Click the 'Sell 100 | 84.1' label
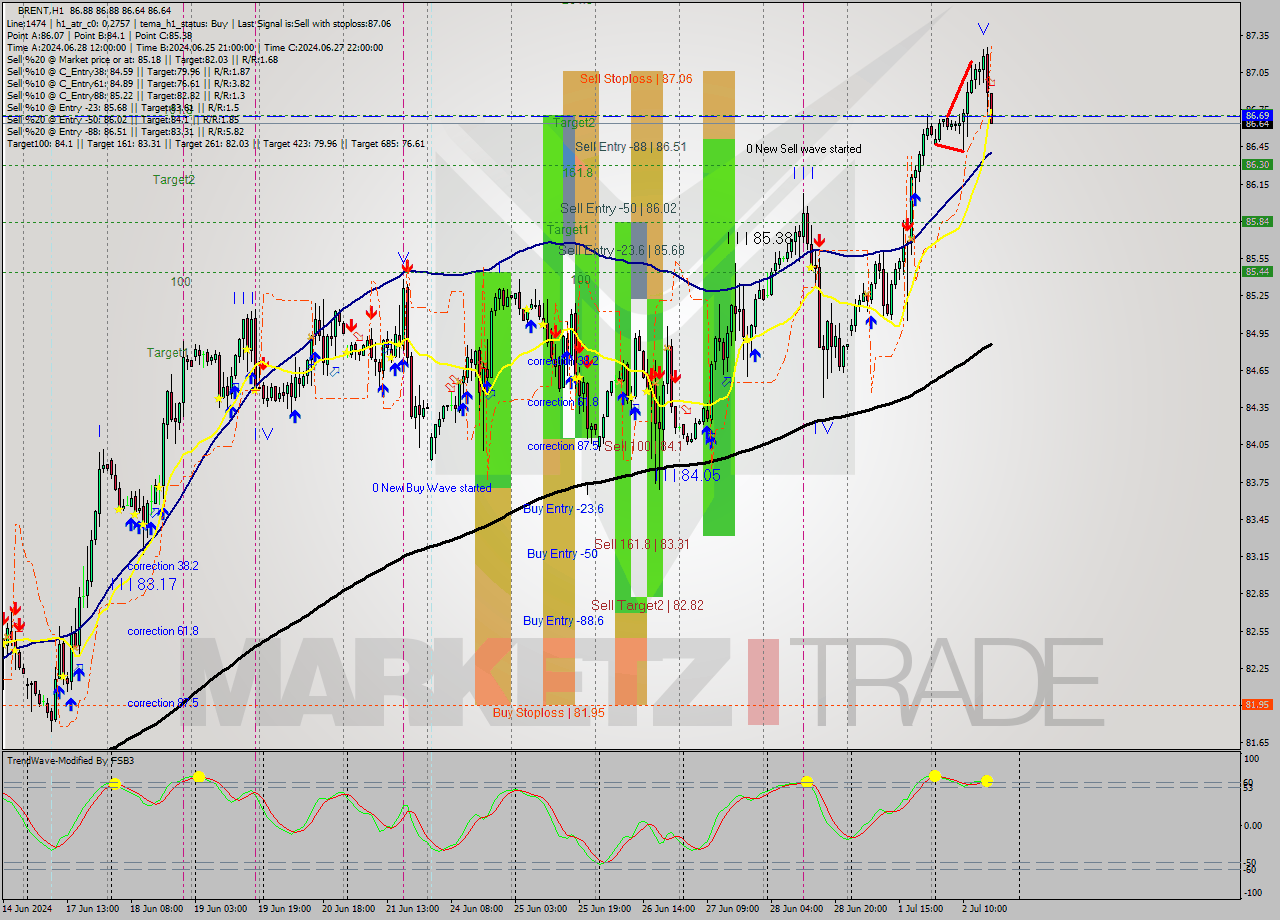Image resolution: width=1280 pixels, height=920 pixels. coord(643,446)
